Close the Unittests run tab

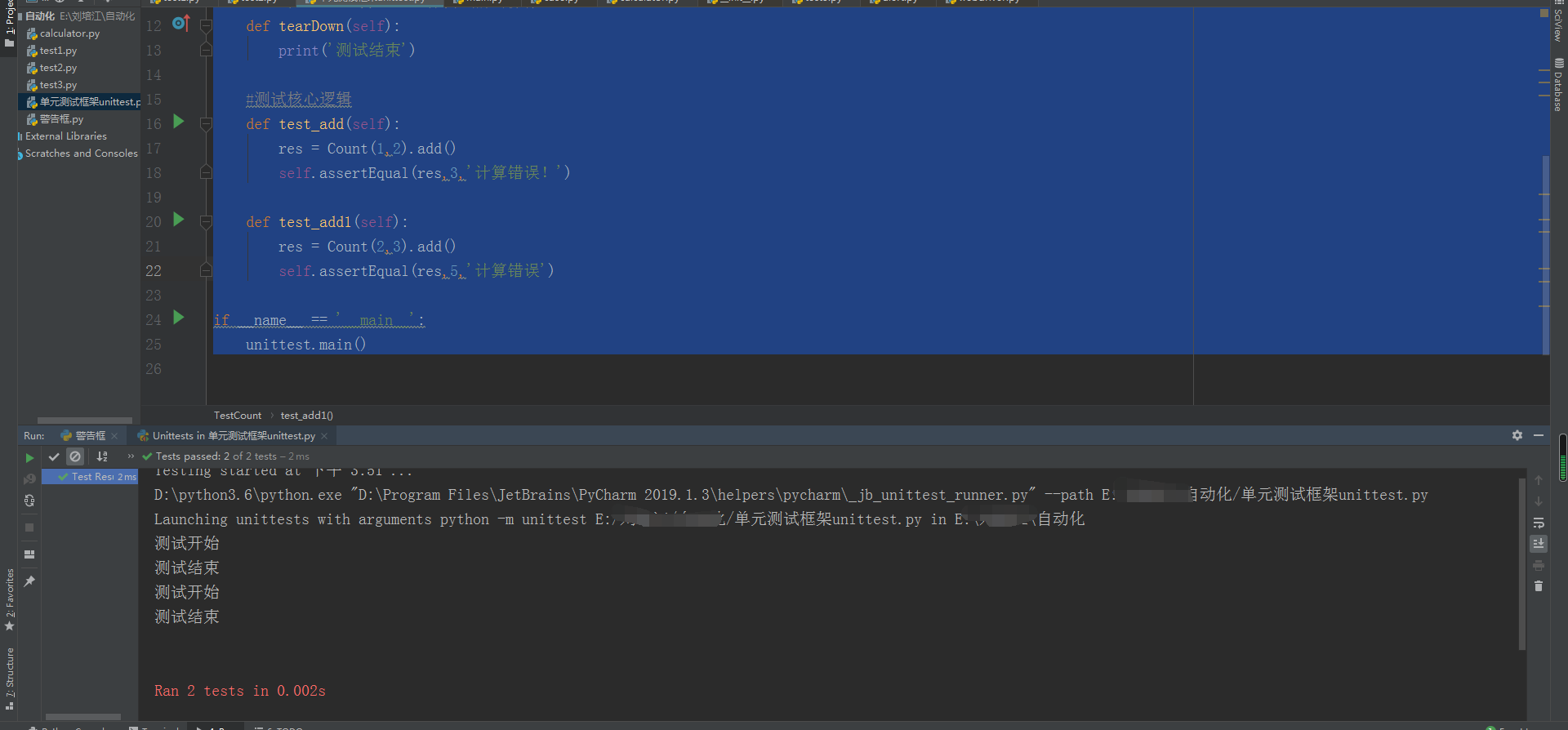pos(324,436)
